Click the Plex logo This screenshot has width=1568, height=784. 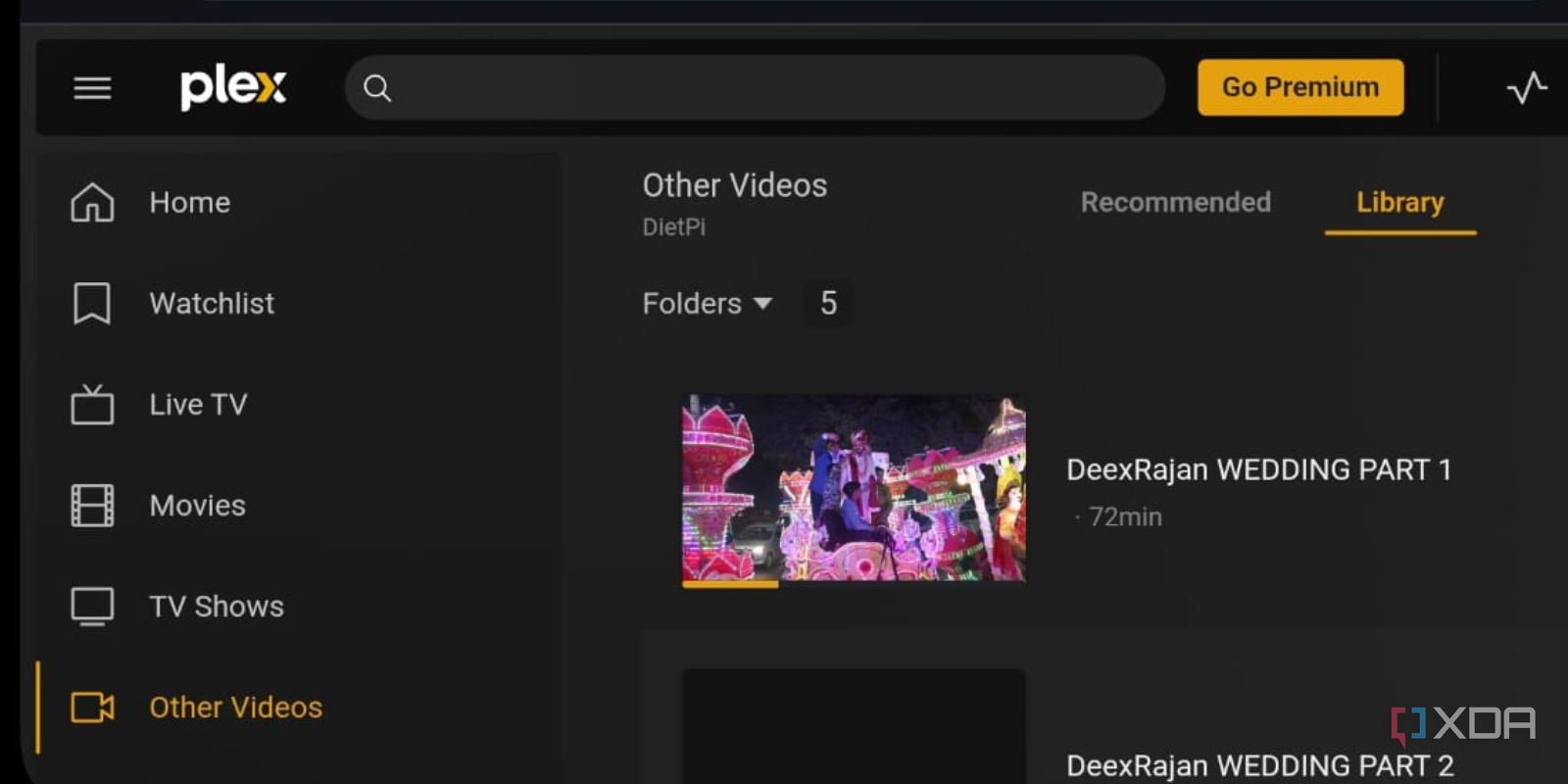pos(233,87)
